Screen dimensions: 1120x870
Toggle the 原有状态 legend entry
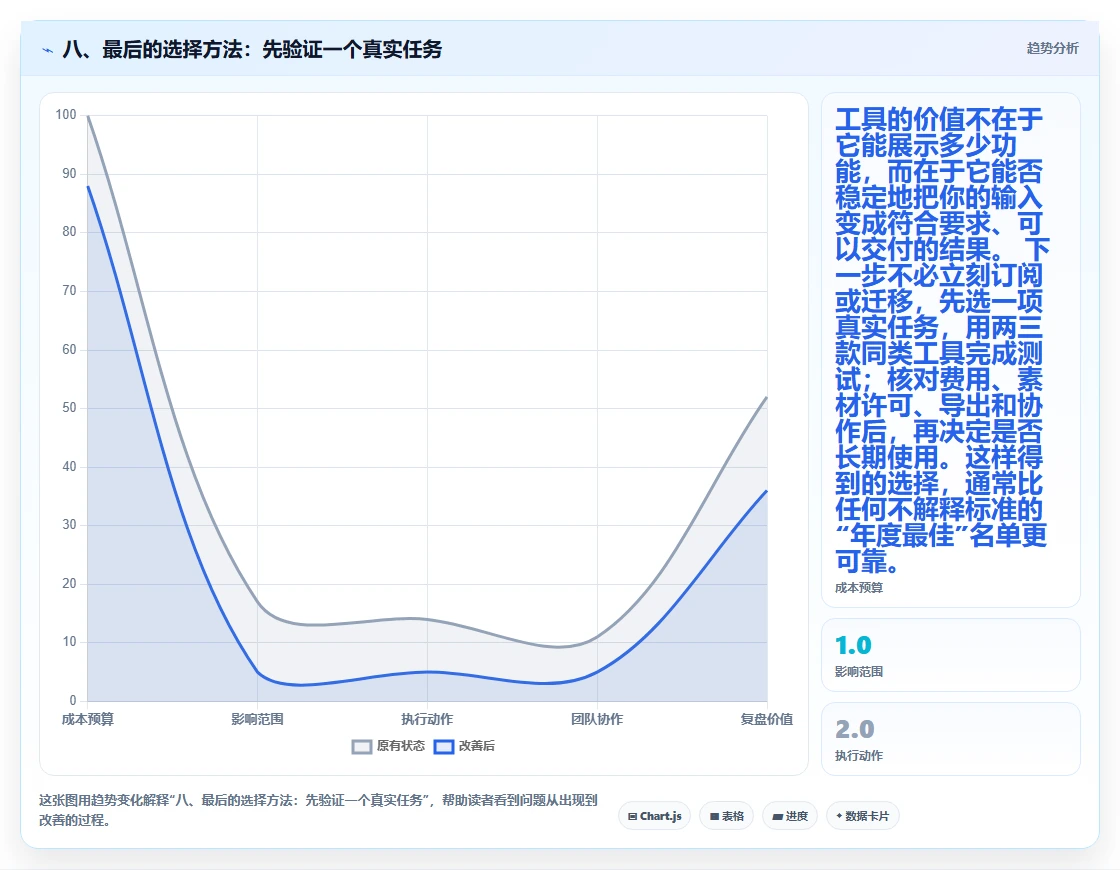coord(388,746)
